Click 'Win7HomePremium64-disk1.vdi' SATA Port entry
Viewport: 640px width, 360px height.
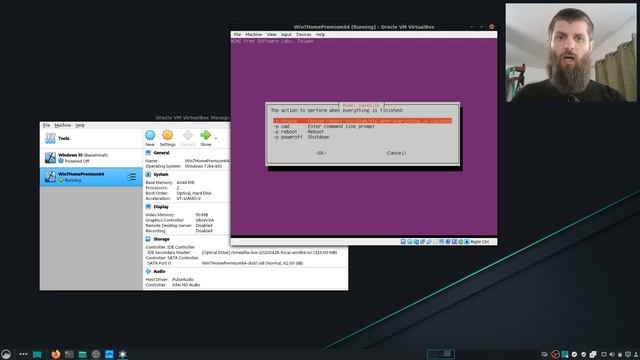tap(252, 263)
